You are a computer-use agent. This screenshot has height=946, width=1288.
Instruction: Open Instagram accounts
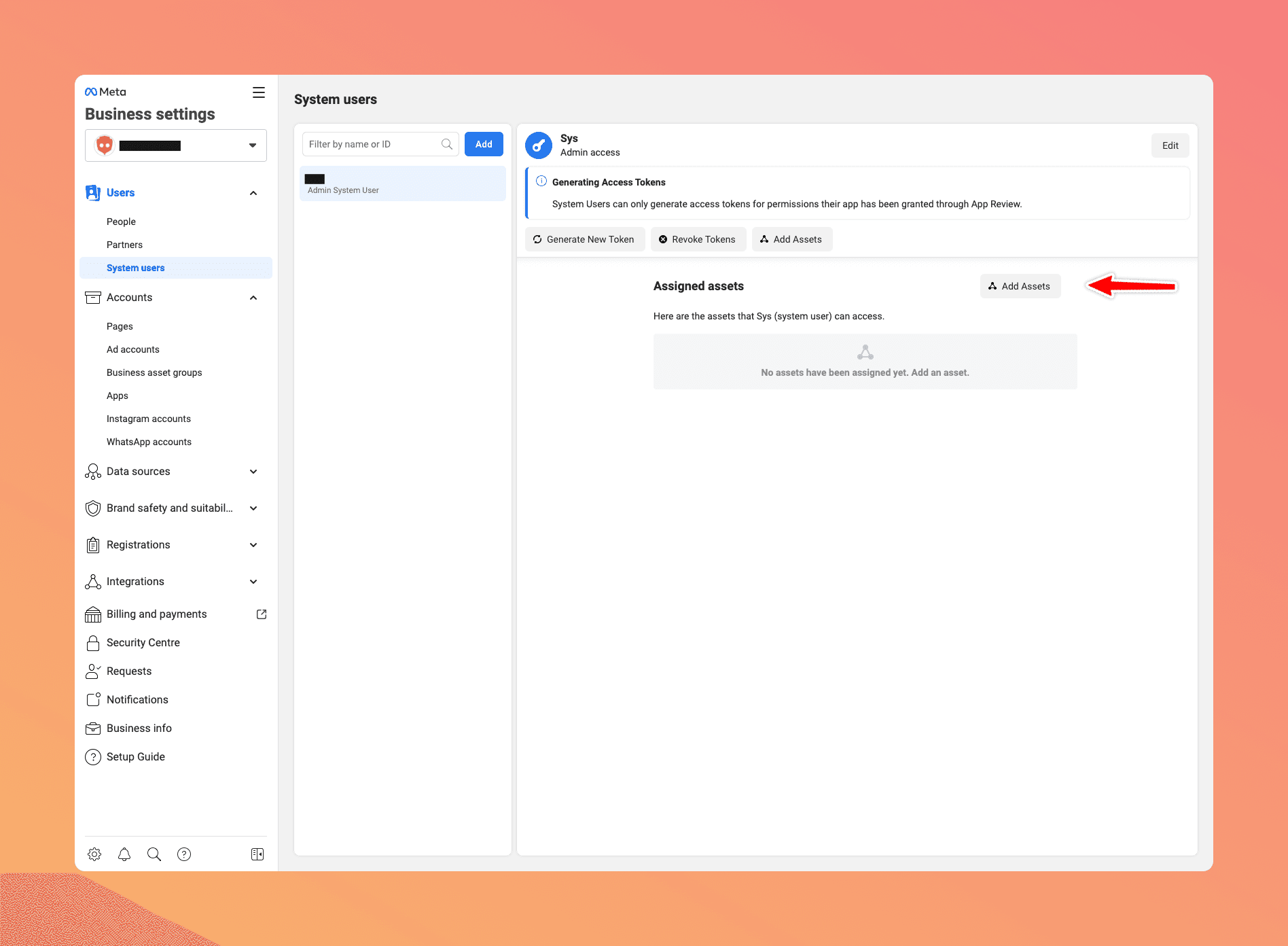(x=149, y=419)
